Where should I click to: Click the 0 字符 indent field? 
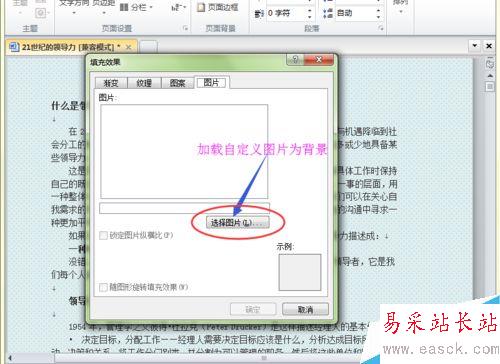click(286, 13)
